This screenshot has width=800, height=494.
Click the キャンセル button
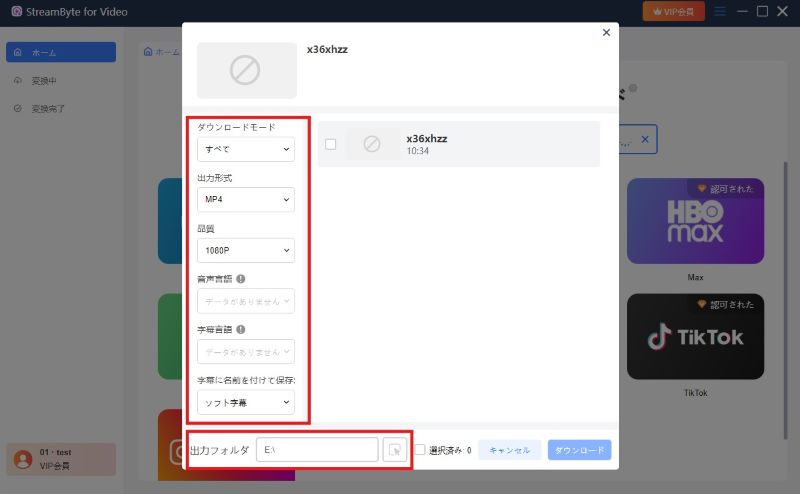(509, 450)
